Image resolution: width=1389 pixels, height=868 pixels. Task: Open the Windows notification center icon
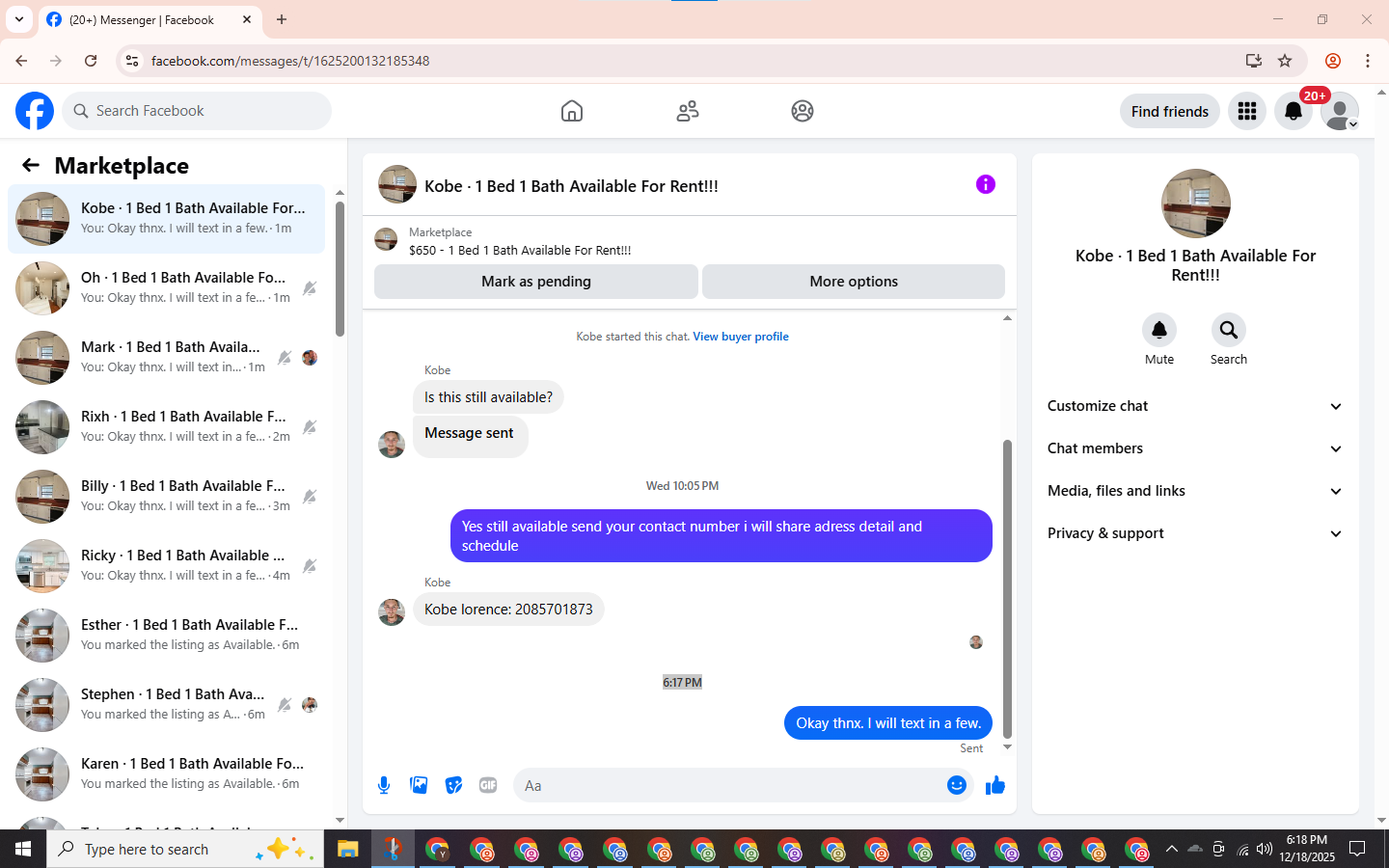pos(1357,849)
